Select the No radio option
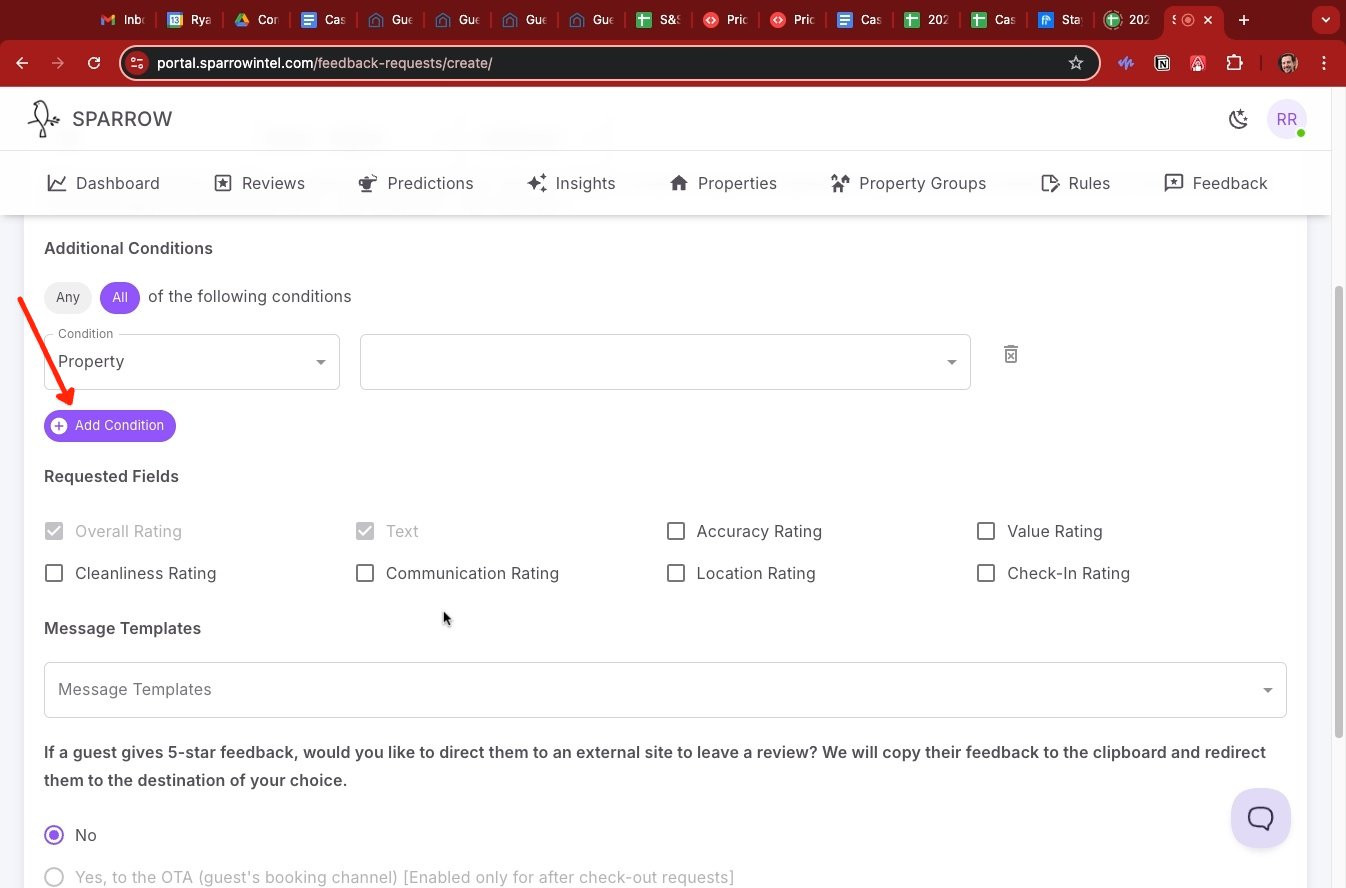The height and width of the screenshot is (888, 1346). click(x=54, y=835)
